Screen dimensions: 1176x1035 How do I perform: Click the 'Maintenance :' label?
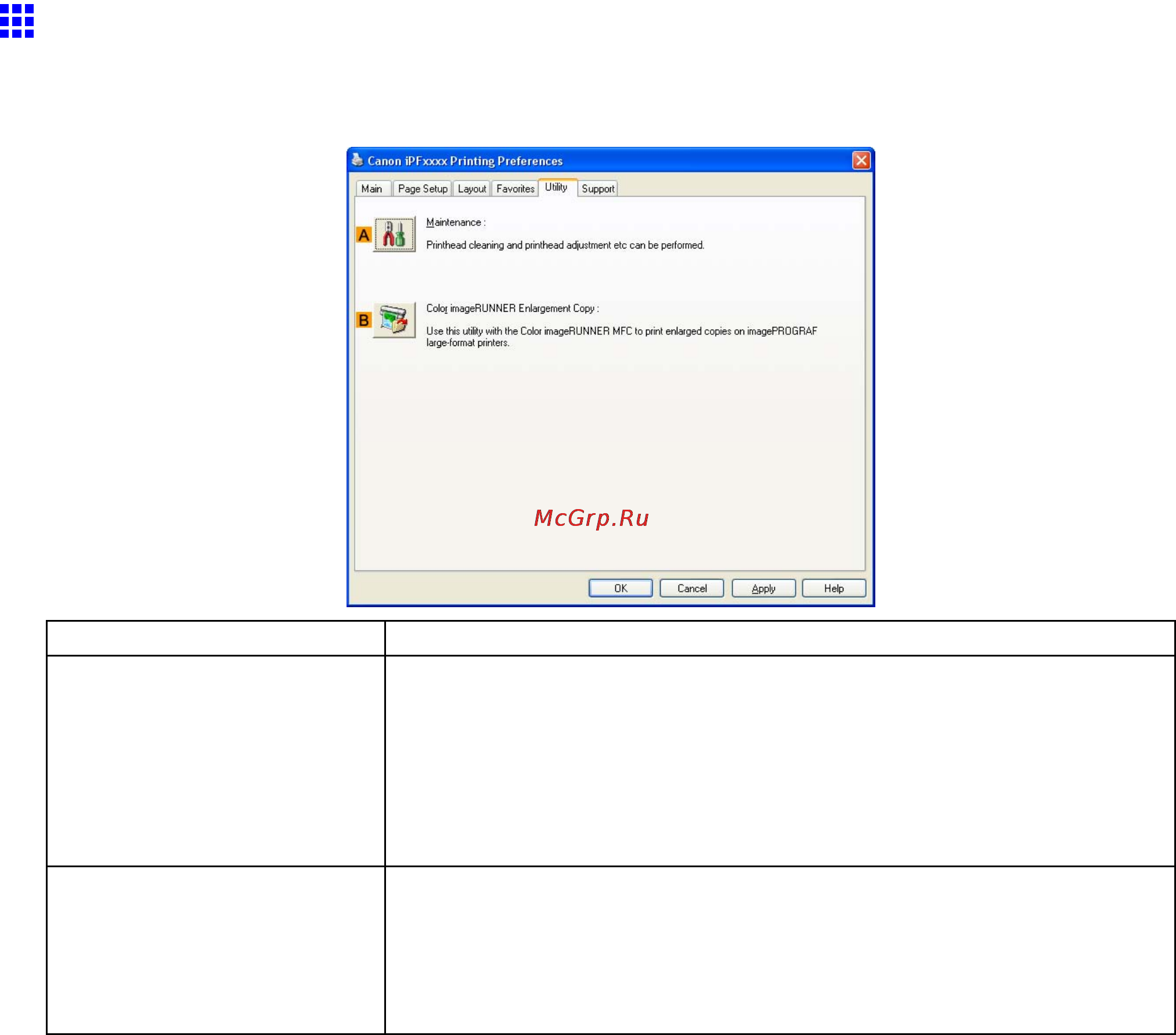coord(456,222)
